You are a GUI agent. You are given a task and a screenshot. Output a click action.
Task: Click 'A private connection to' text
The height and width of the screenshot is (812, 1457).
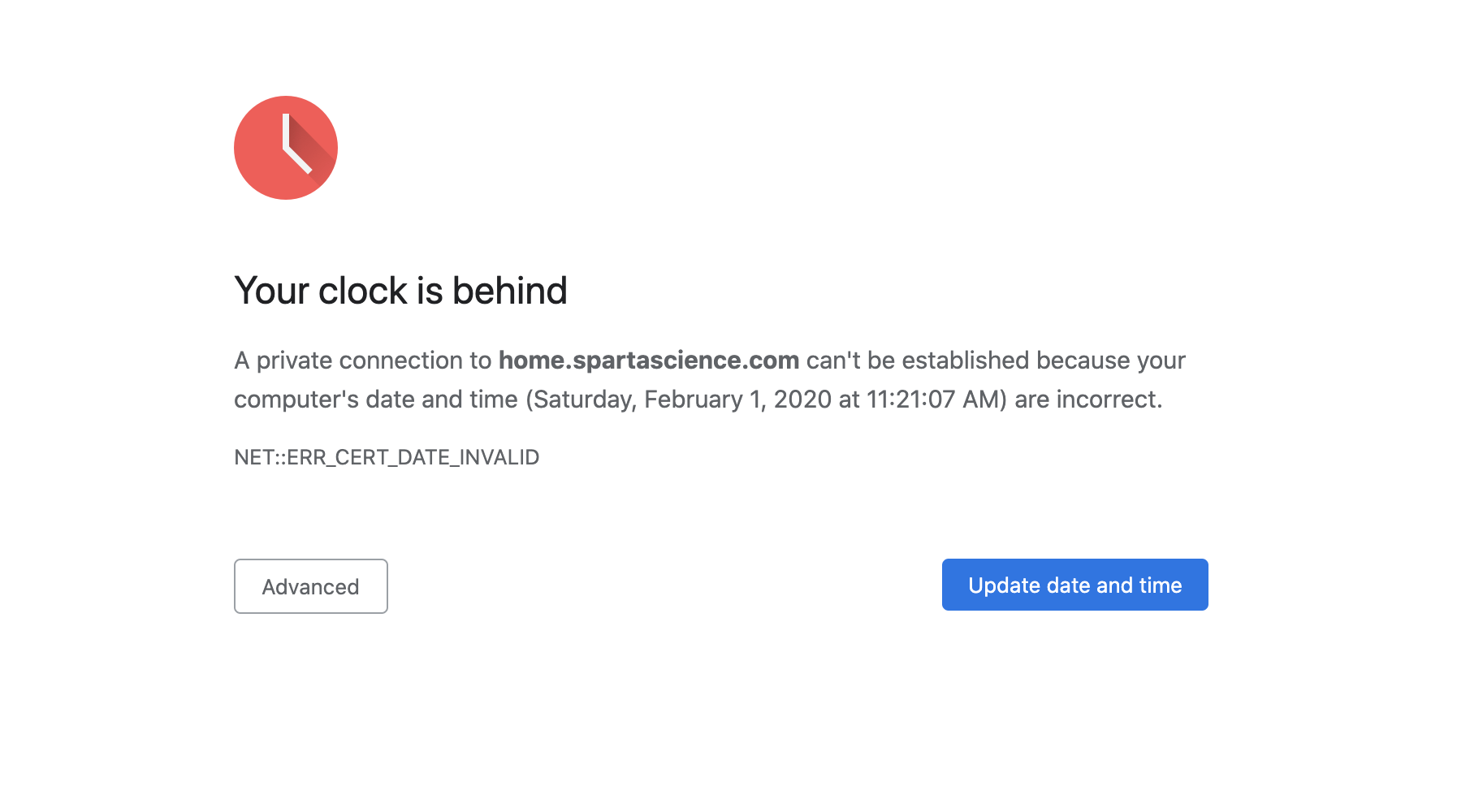pyautogui.click(x=363, y=360)
